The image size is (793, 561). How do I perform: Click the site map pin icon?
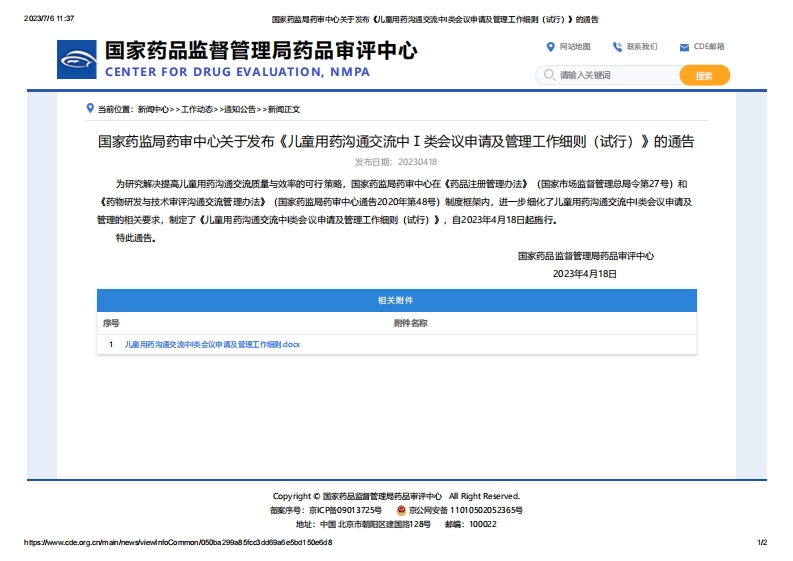click(x=550, y=47)
